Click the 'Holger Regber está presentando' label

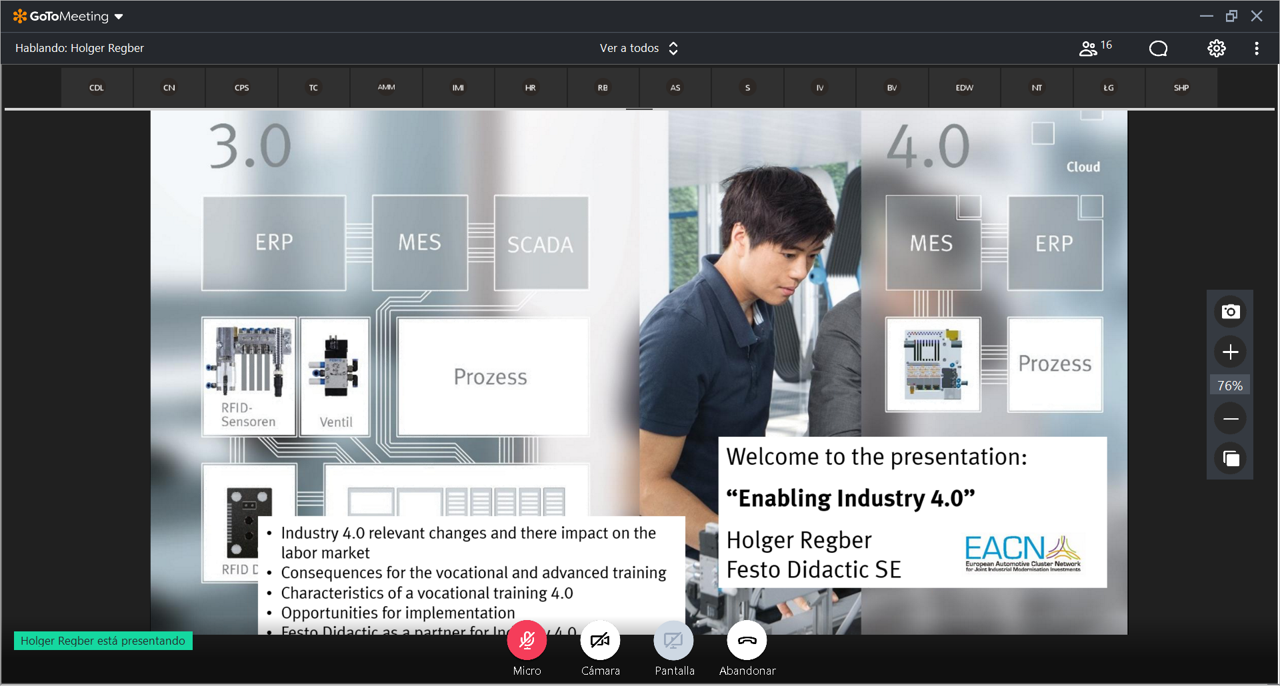(103, 641)
